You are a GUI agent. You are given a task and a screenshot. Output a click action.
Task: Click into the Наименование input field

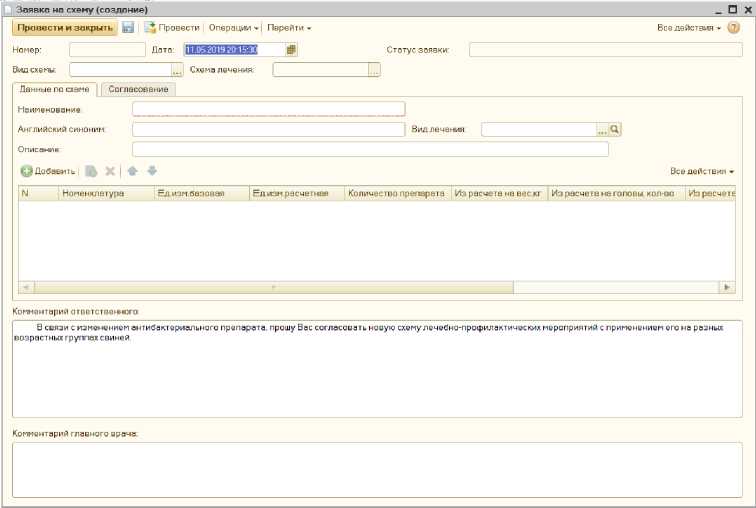click(268, 109)
